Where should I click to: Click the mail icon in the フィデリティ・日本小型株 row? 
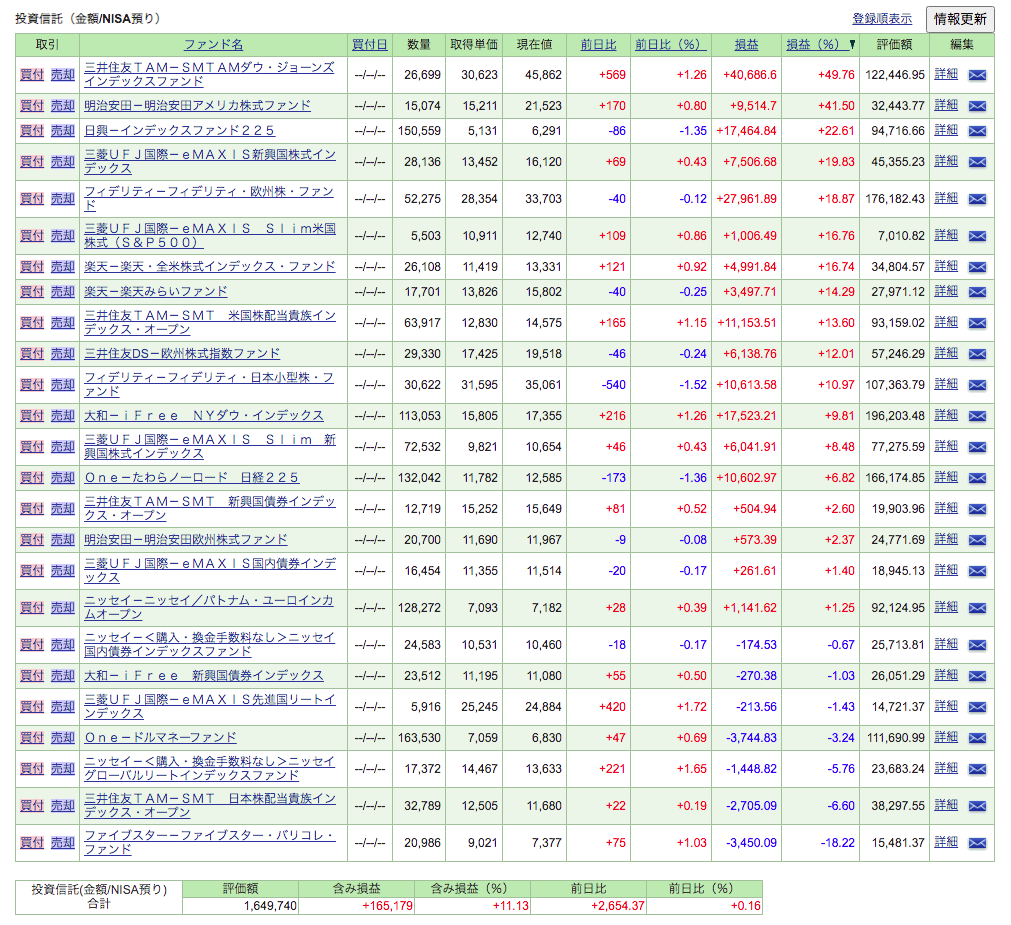tap(977, 385)
